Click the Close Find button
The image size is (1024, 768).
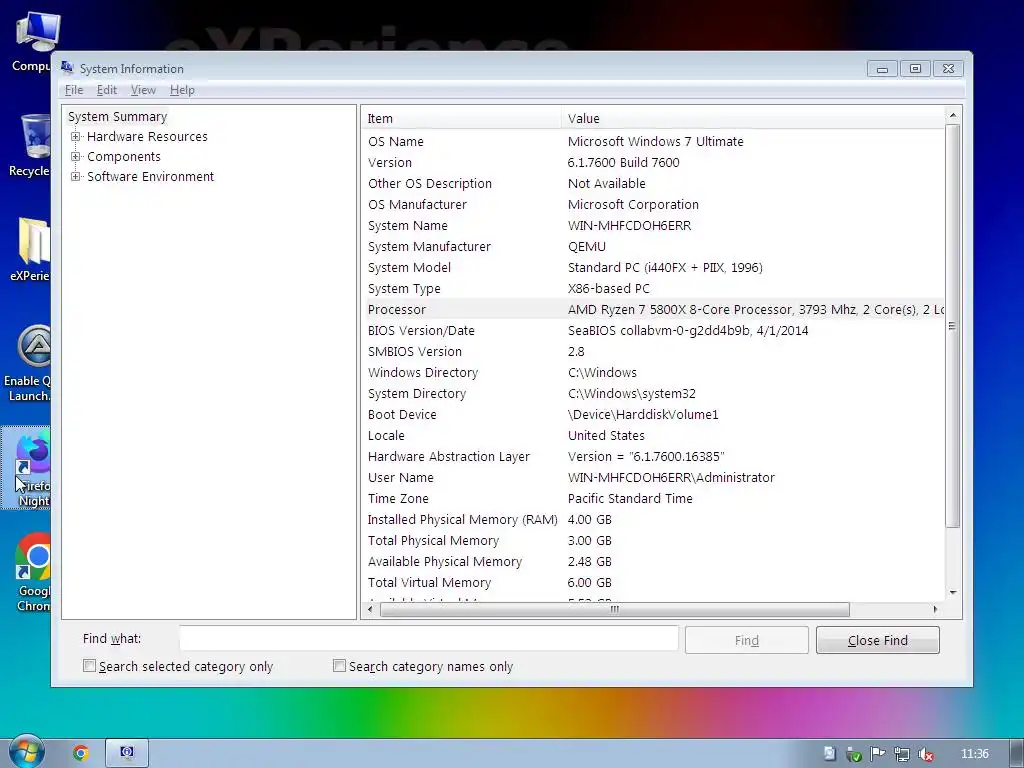pyautogui.click(x=878, y=640)
